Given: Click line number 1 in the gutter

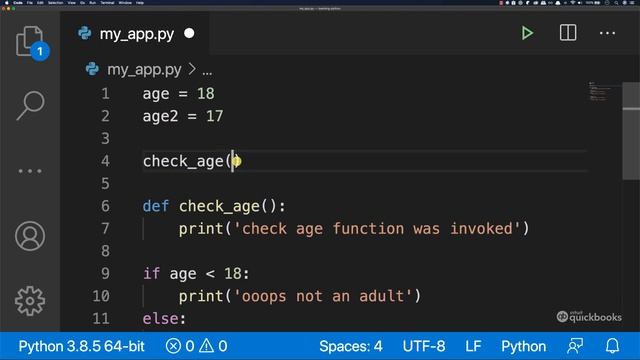Looking at the screenshot, I should point(105,94).
